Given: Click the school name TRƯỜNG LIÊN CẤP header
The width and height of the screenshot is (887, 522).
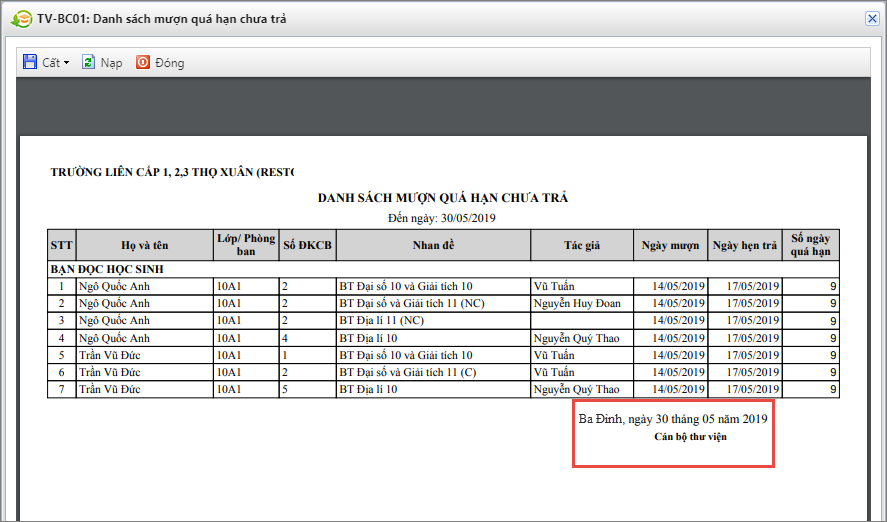Looking at the screenshot, I should (172, 172).
